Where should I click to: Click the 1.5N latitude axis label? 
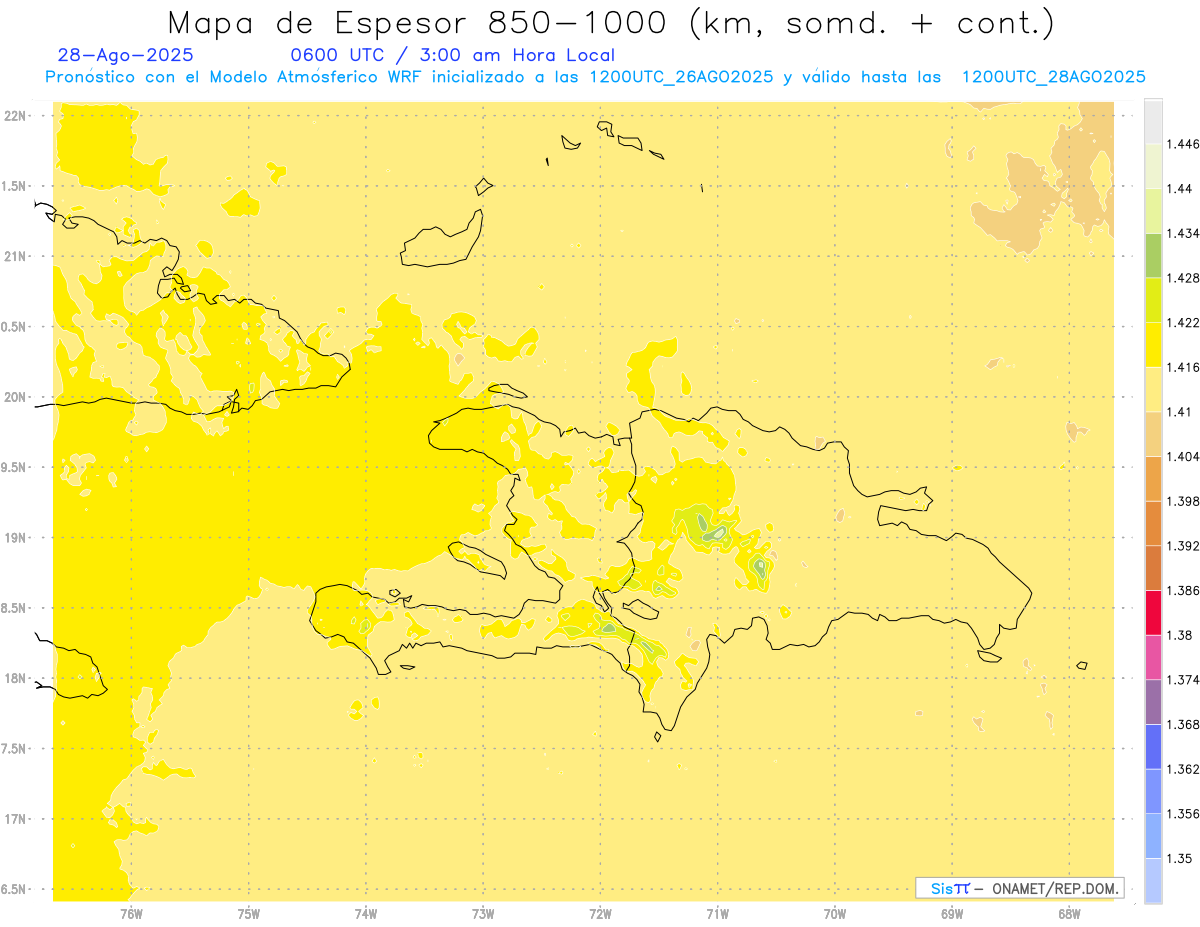pos(15,186)
